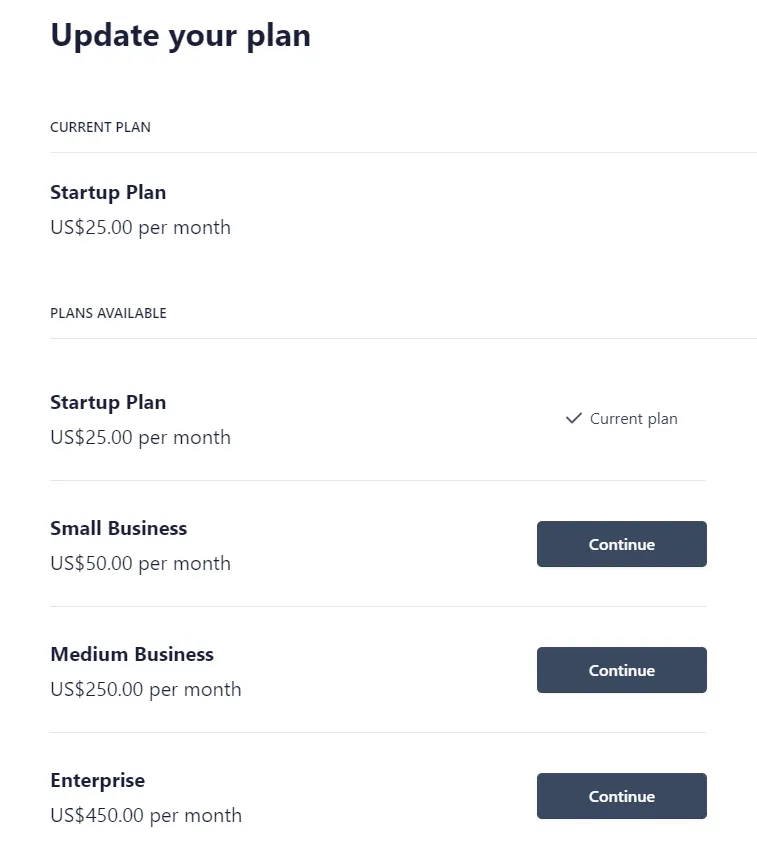
Task: Click the checkmark next to Current plan
Action: point(572,418)
